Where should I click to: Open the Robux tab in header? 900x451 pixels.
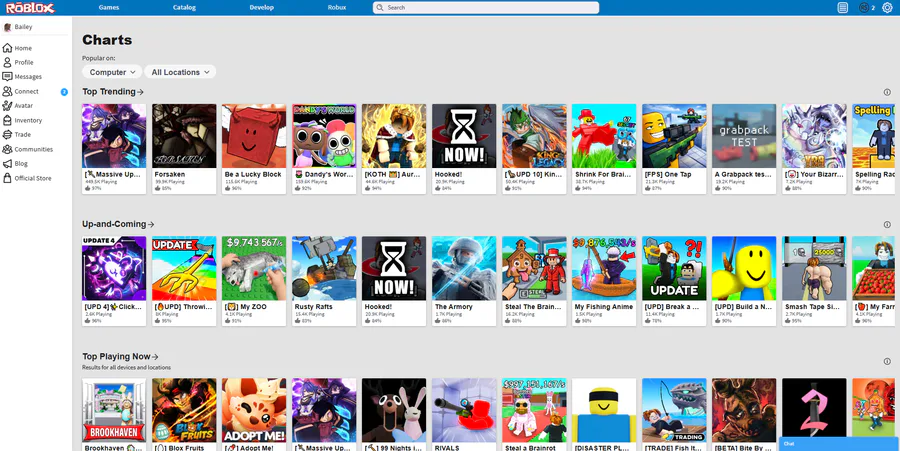[337, 7]
